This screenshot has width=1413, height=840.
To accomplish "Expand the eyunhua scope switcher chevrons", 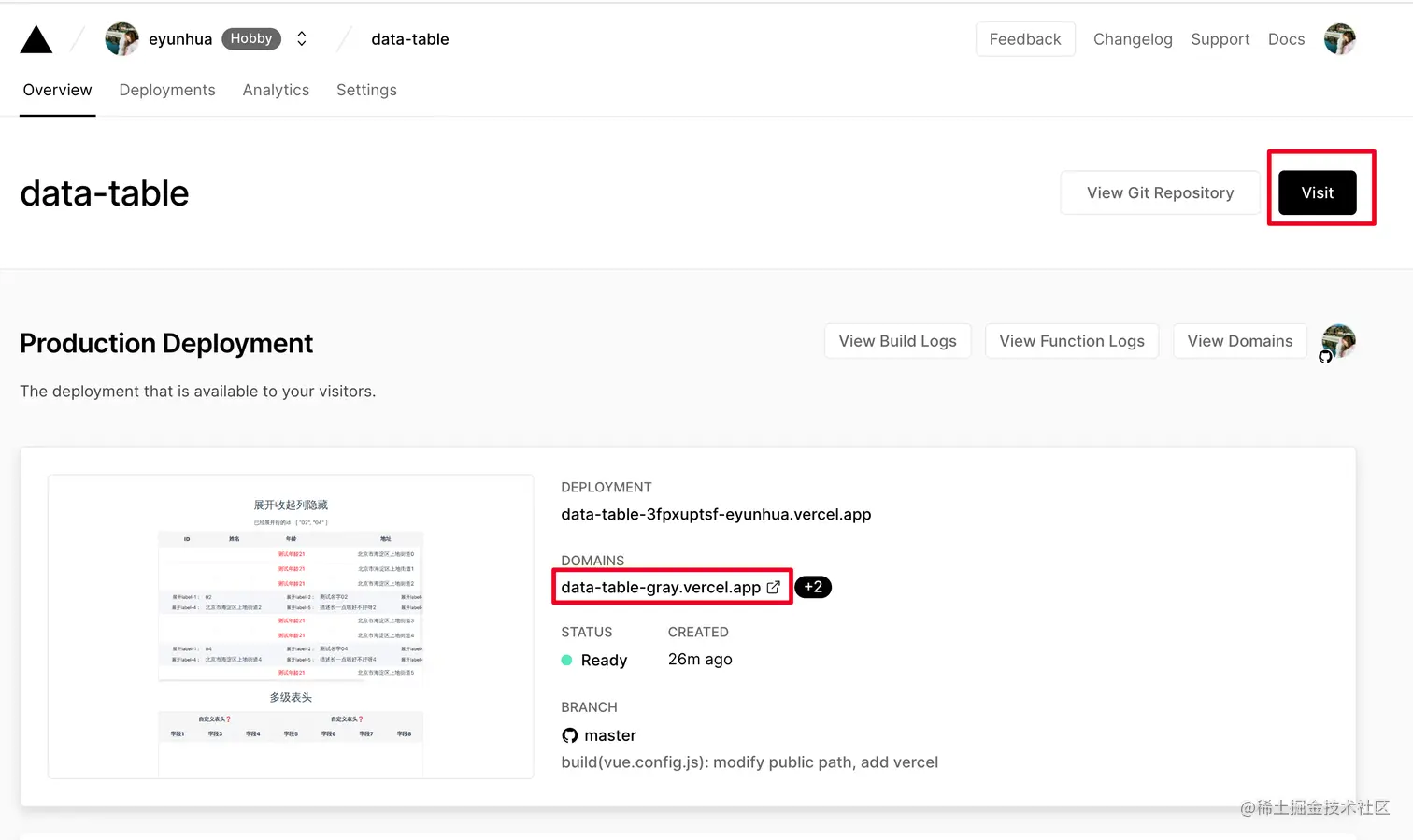I will point(302,39).
